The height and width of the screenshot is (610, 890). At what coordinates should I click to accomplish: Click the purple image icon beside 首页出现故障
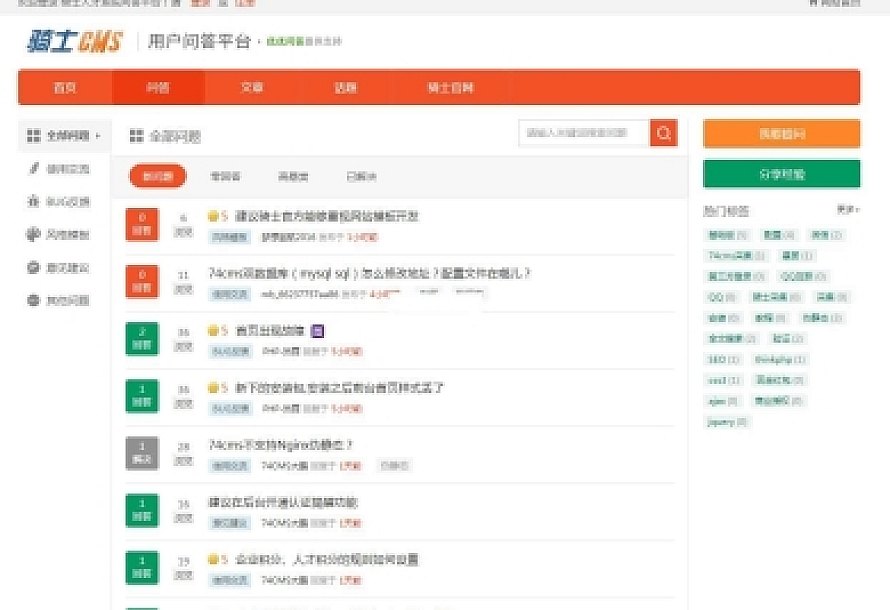point(315,330)
